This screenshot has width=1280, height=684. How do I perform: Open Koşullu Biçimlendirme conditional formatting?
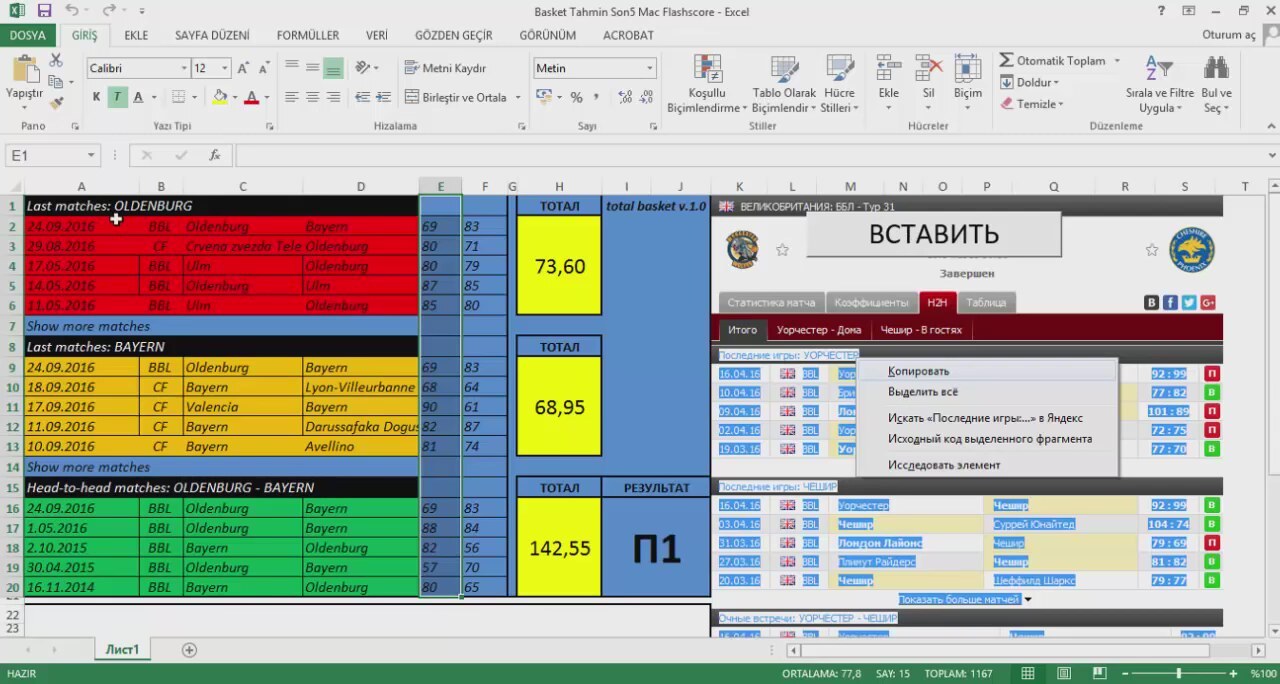coord(708,84)
